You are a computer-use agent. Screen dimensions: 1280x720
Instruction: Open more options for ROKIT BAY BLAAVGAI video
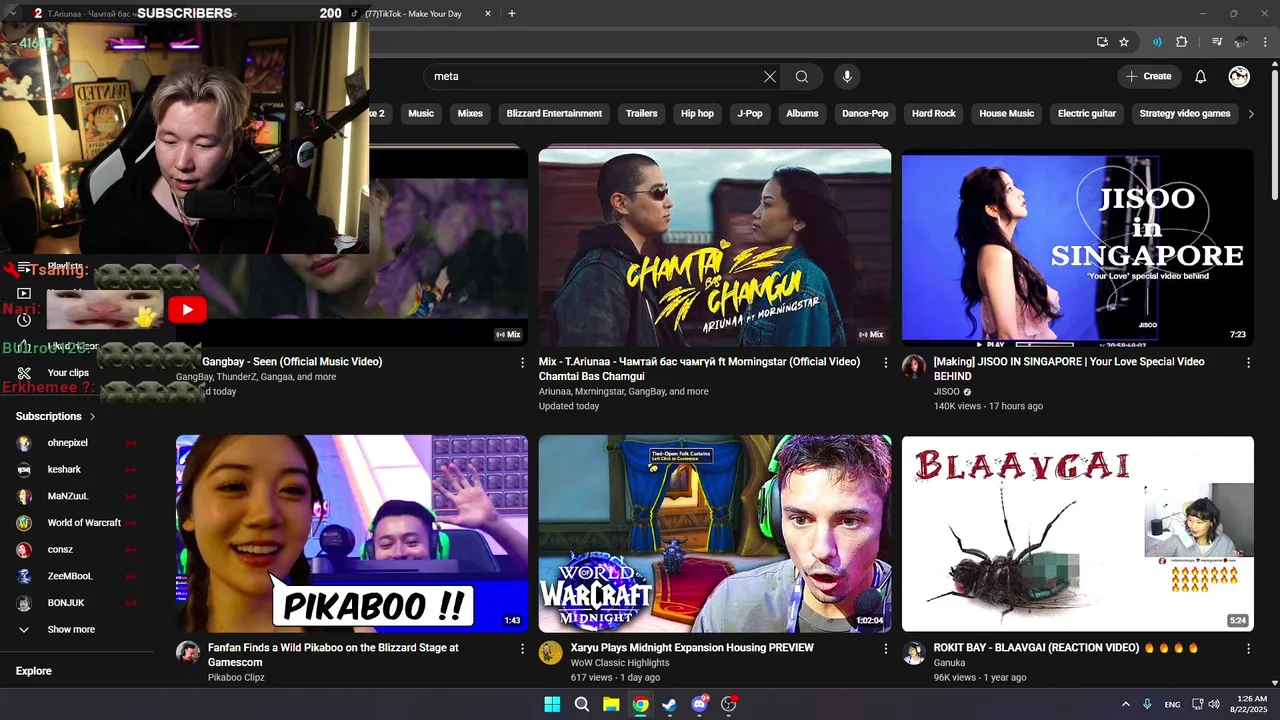coord(1248,649)
